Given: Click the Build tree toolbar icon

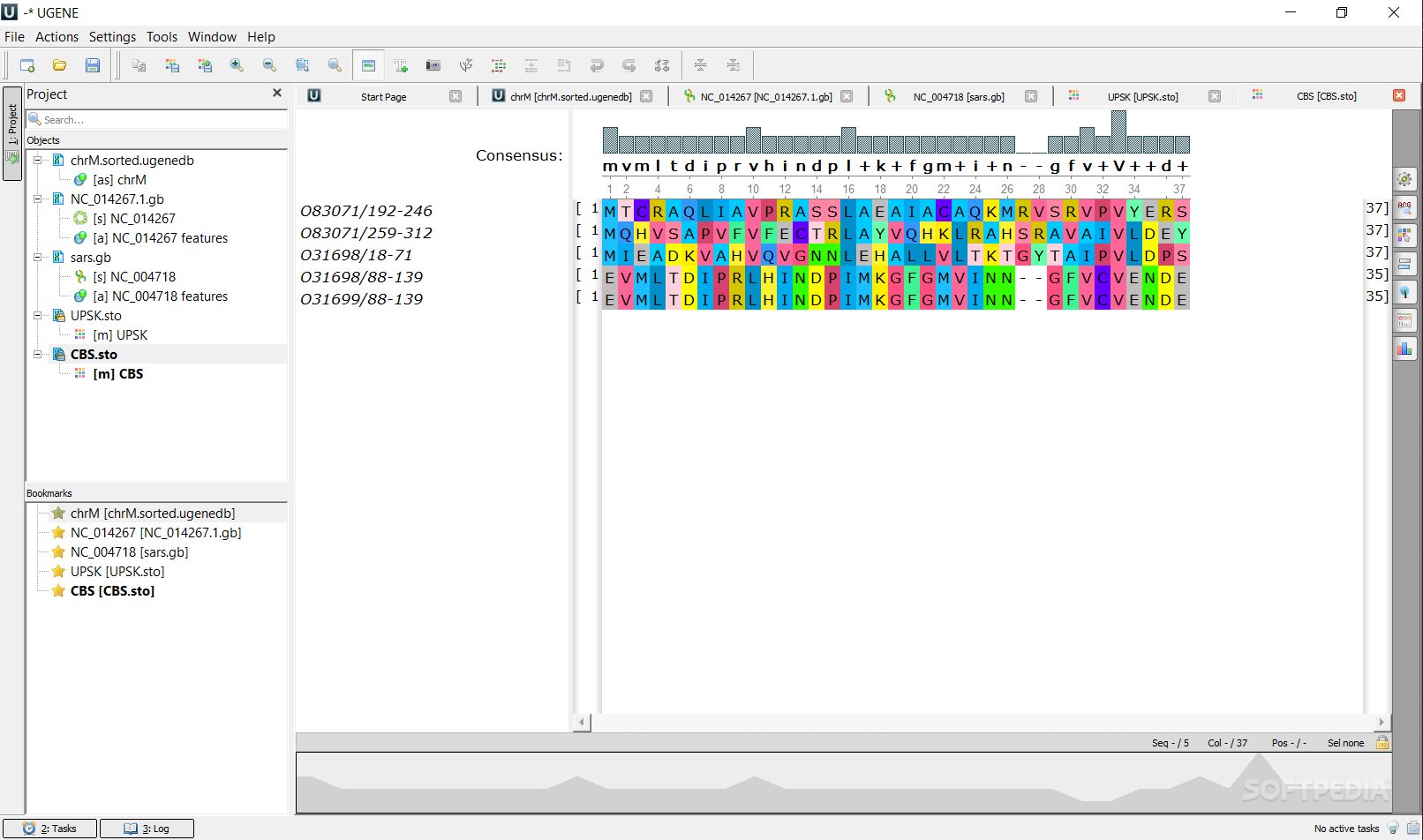Looking at the screenshot, I should click(465, 65).
